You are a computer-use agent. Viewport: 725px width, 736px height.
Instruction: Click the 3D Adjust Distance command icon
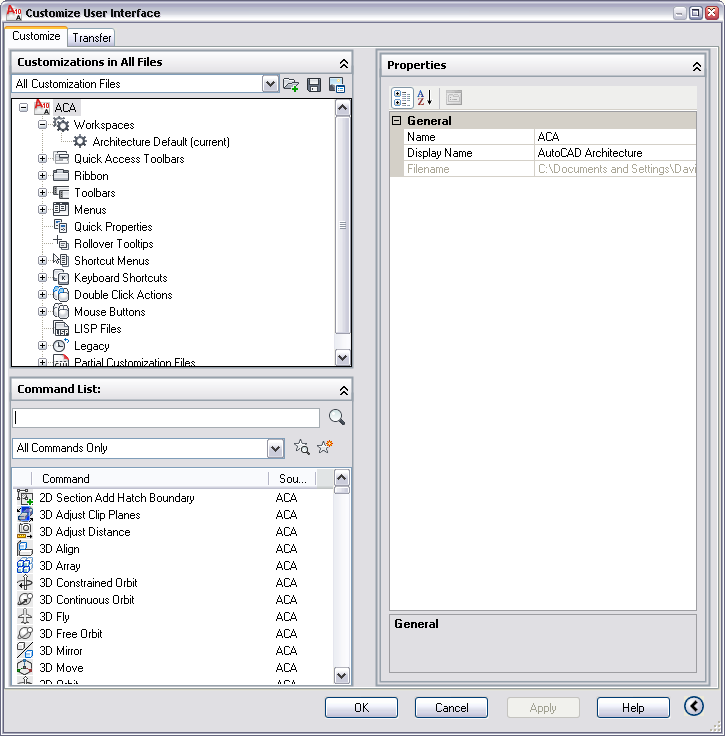point(25,531)
